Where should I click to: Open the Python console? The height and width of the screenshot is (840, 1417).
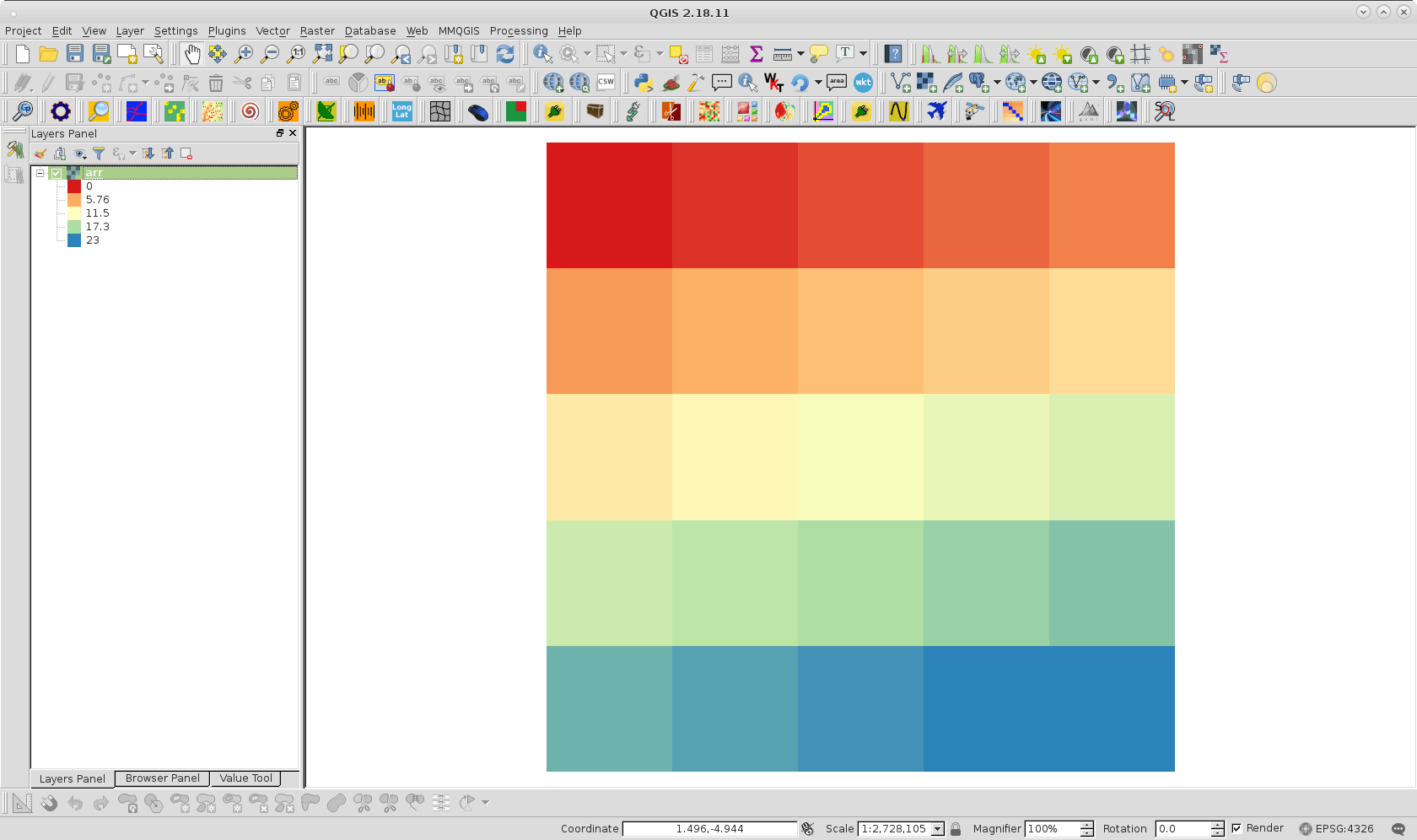[644, 83]
